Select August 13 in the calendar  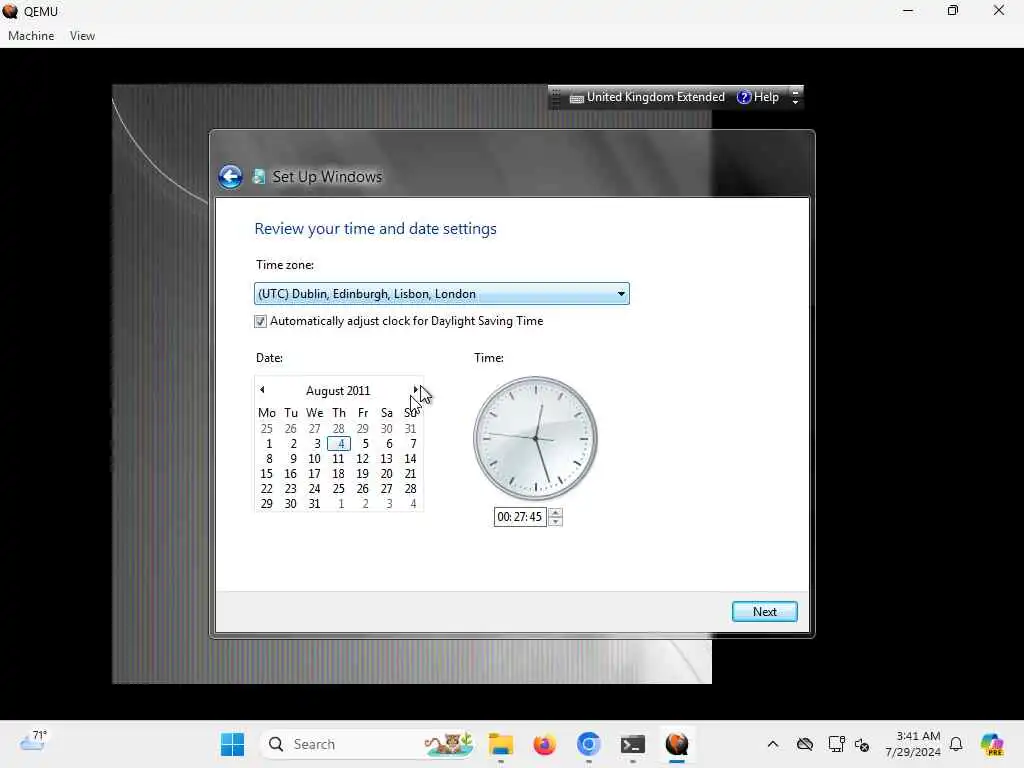(387, 459)
